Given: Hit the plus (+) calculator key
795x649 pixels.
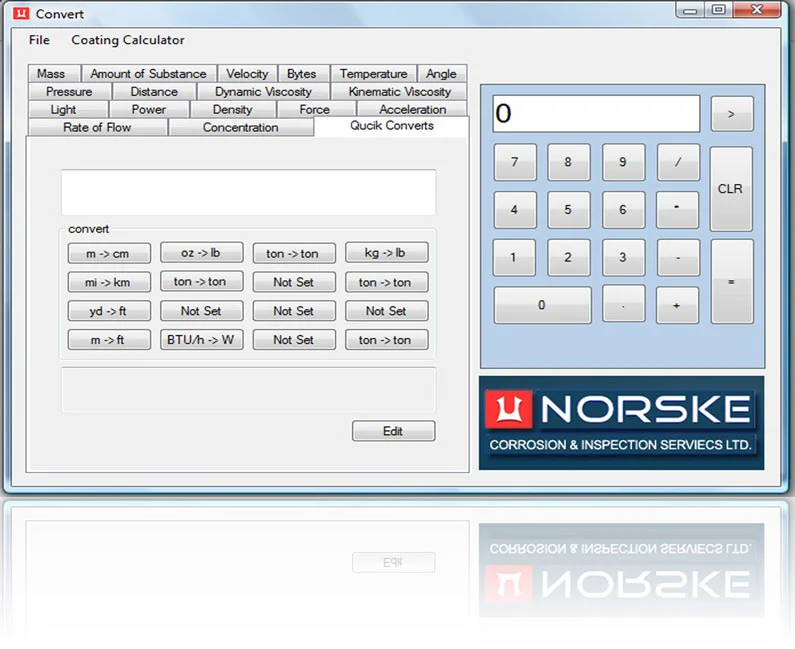Looking at the screenshot, I should click(677, 306).
